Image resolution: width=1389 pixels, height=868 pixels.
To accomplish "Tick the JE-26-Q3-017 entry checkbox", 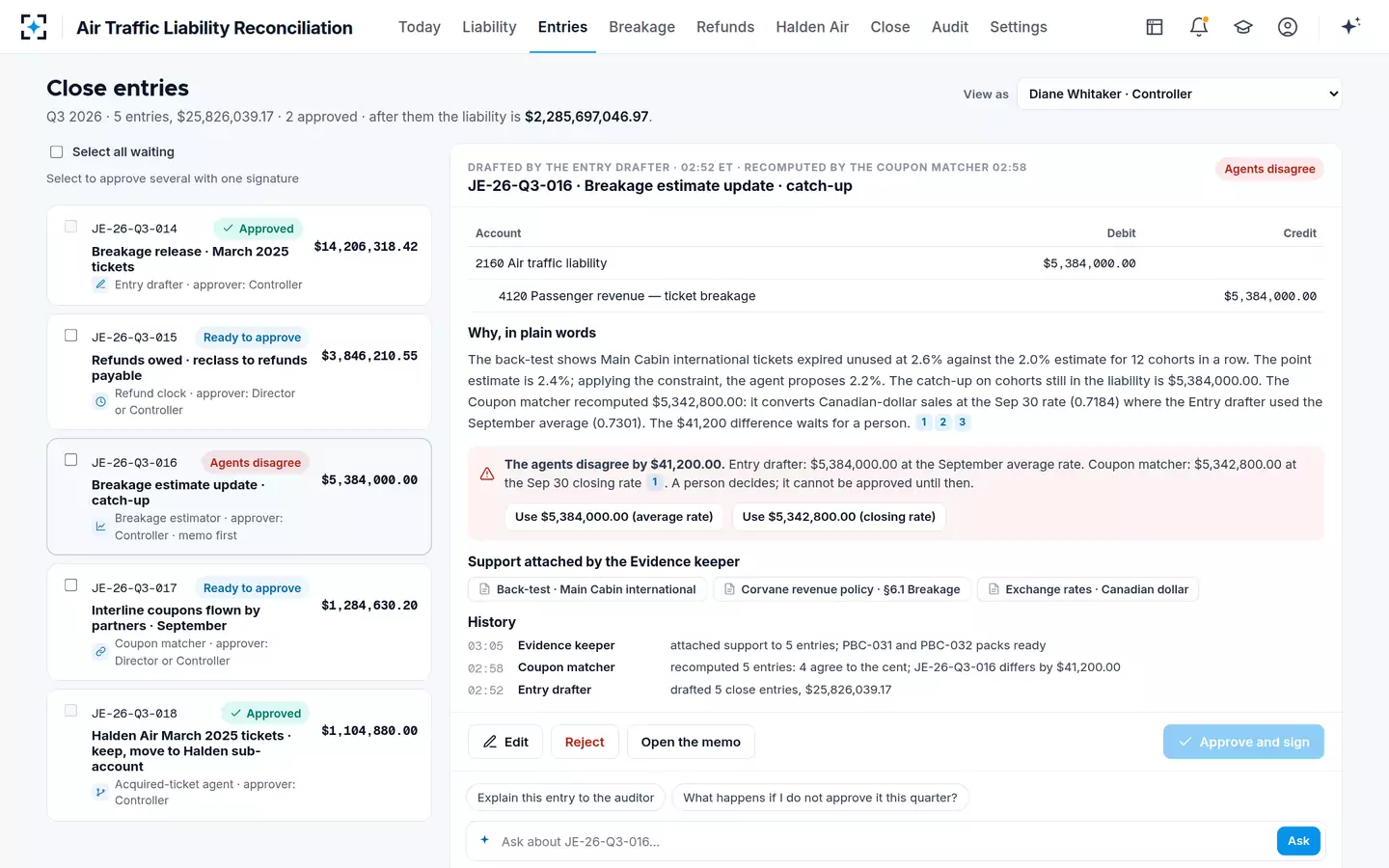I will (70, 585).
